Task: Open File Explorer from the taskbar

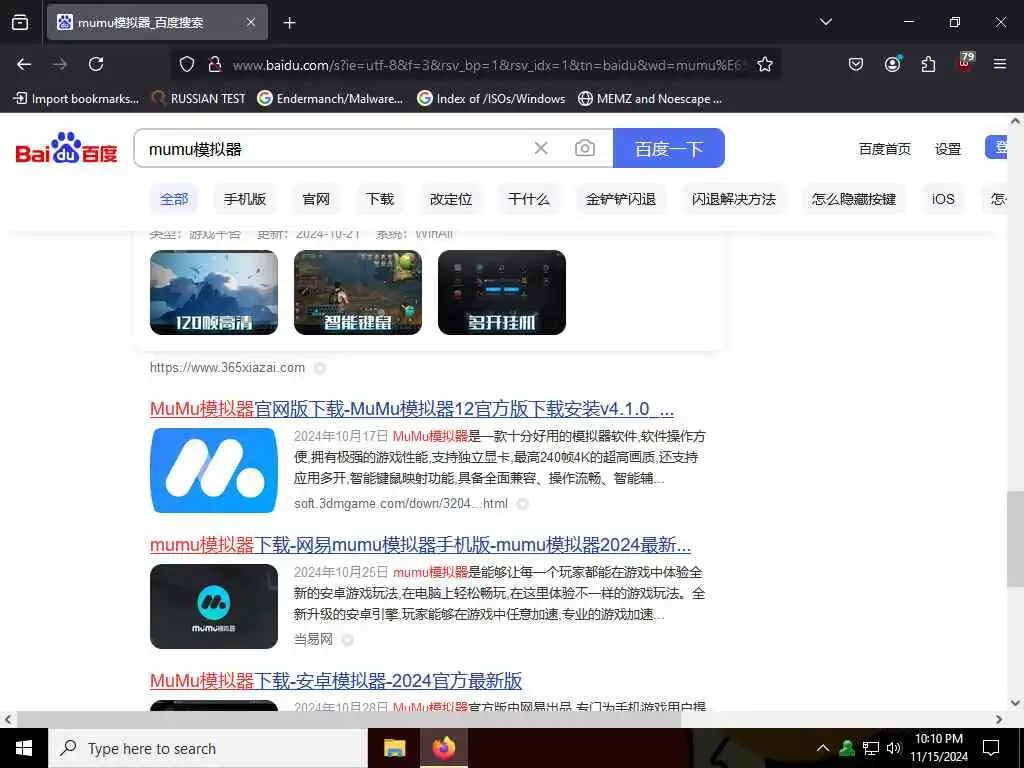Action: click(394, 748)
